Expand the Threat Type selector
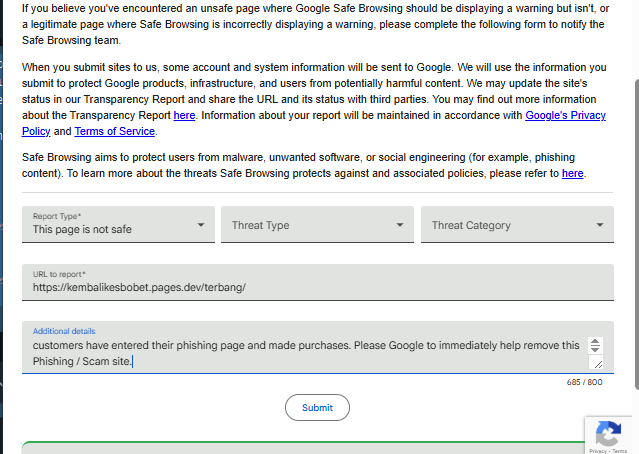This screenshot has height=454, width=639. (317, 225)
